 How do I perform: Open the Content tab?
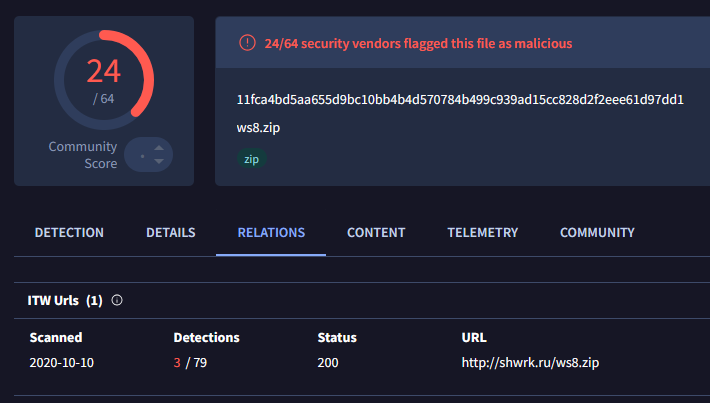coord(376,233)
